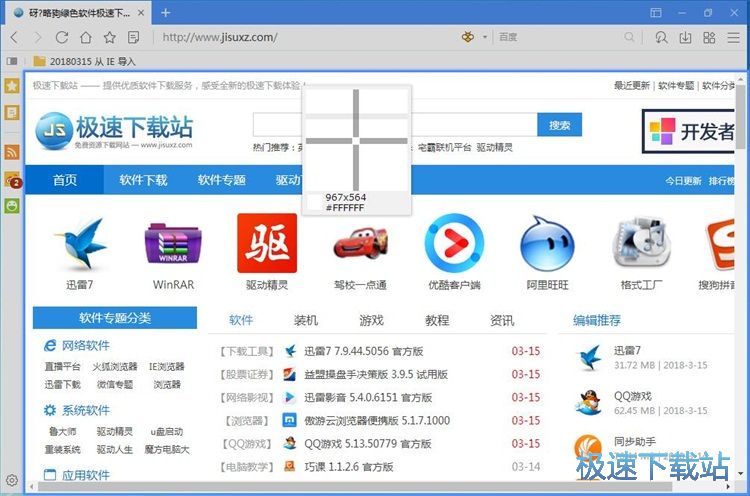
Task: Click the blue 搜索 button
Action: [559, 125]
